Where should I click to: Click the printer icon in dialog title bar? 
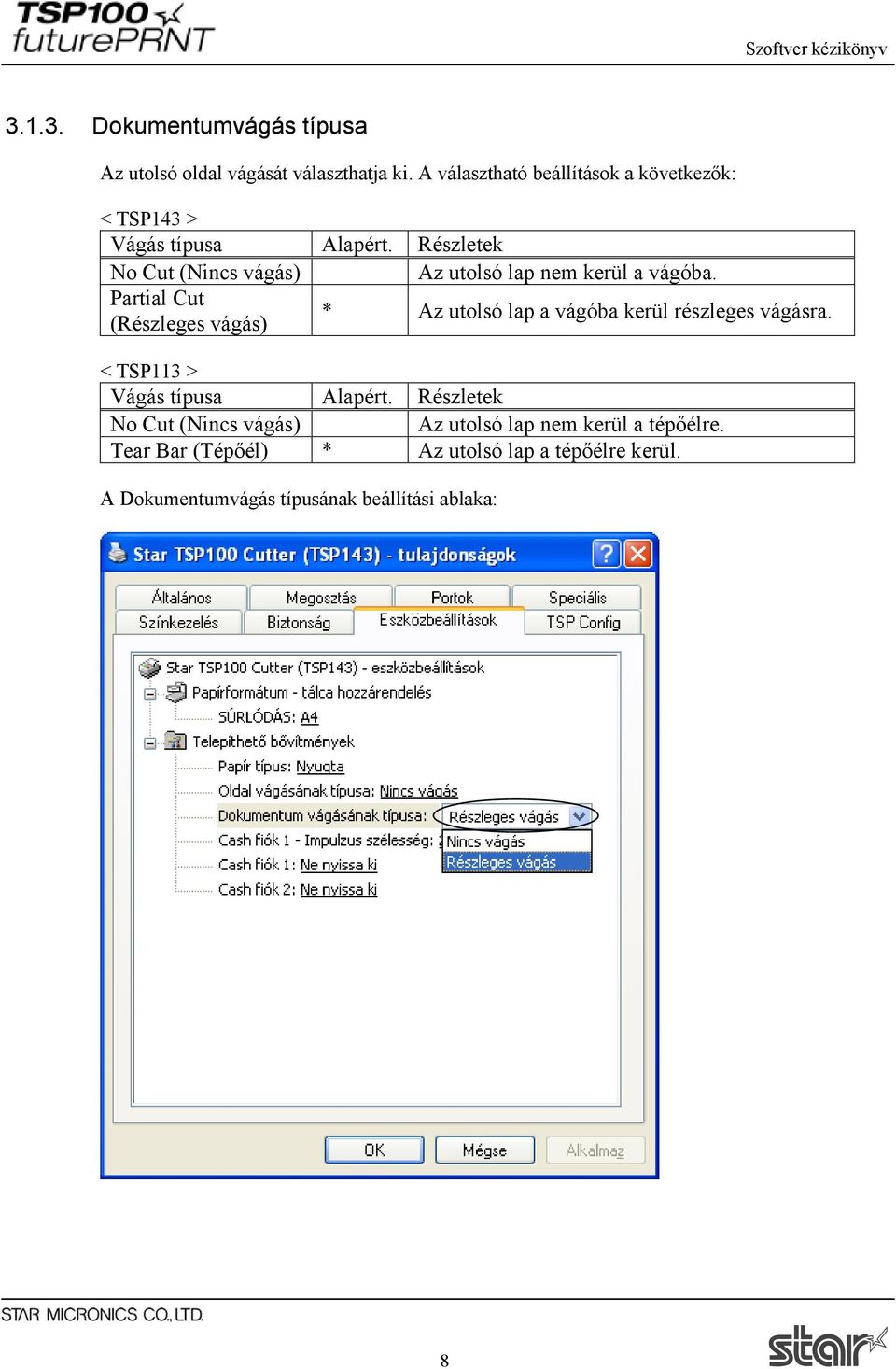click(118, 553)
